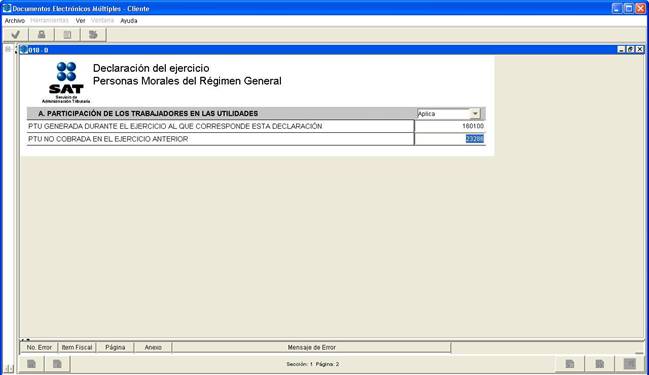Click the second page icon at bottom-left

pos(57,364)
